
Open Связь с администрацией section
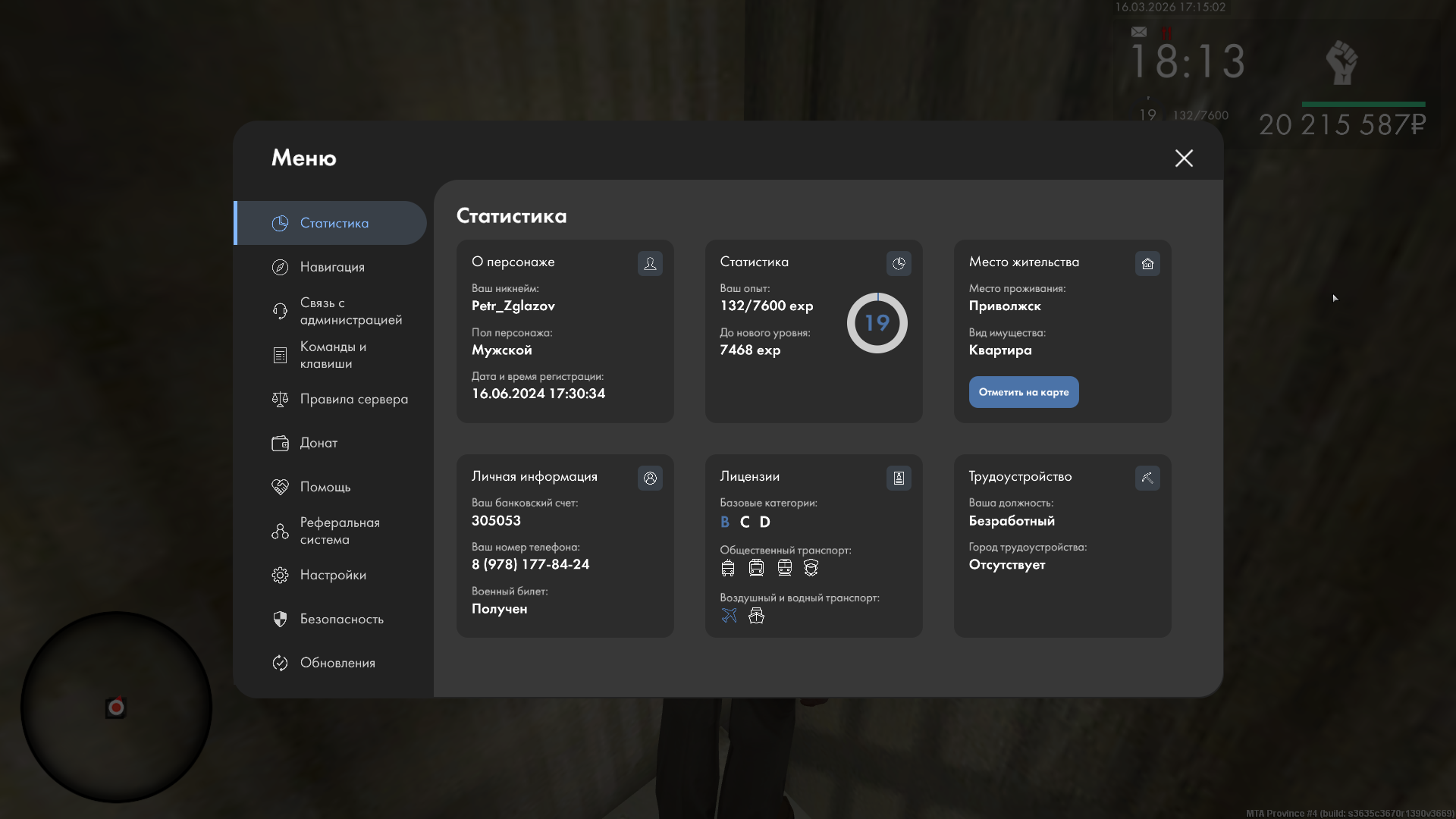[350, 311]
